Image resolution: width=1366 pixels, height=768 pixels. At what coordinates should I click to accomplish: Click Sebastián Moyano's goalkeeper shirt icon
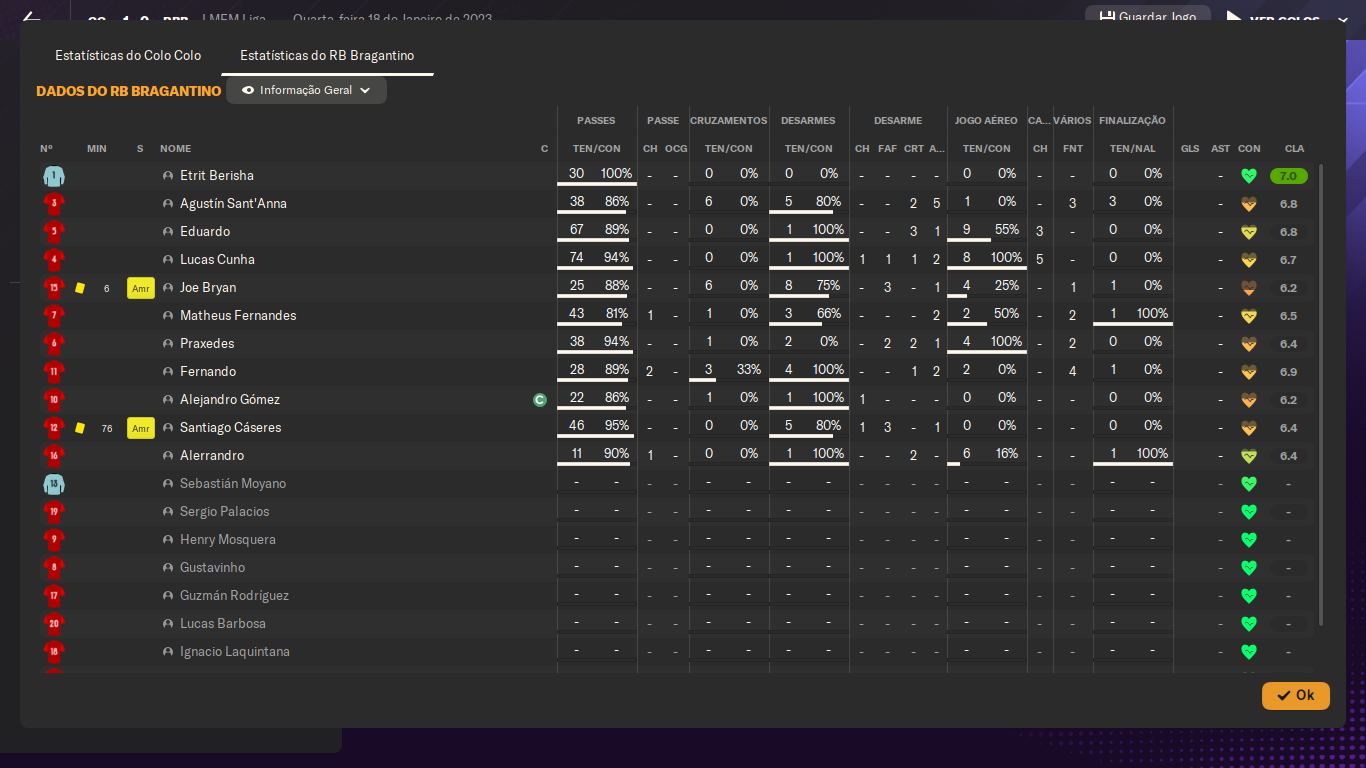tap(54, 484)
